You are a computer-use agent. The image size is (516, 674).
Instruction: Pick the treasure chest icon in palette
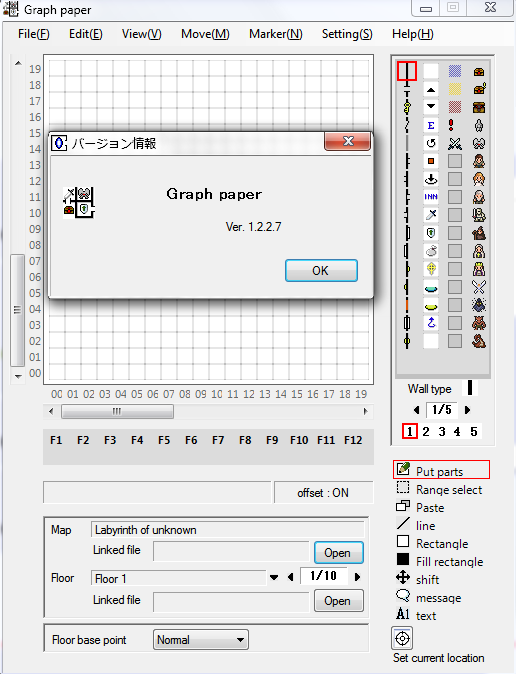point(479,71)
